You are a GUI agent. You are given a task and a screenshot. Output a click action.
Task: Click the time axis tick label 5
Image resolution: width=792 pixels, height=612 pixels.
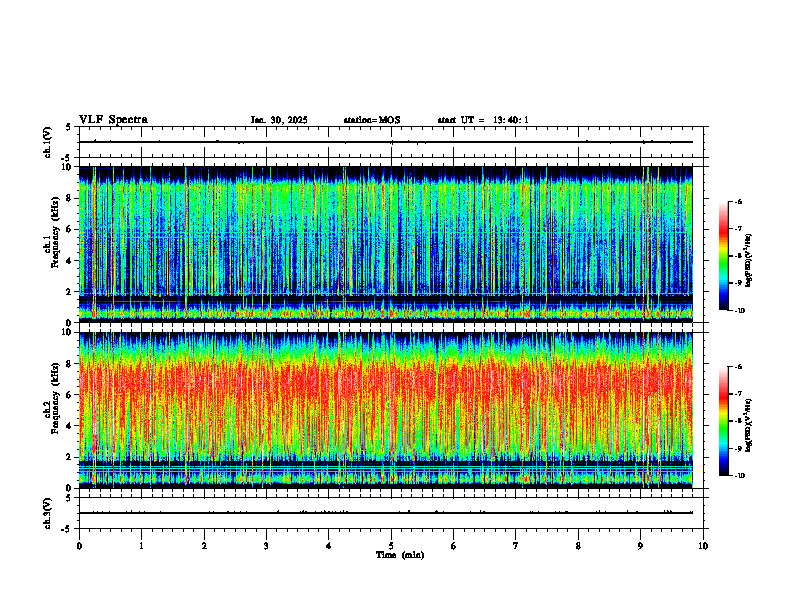(391, 546)
